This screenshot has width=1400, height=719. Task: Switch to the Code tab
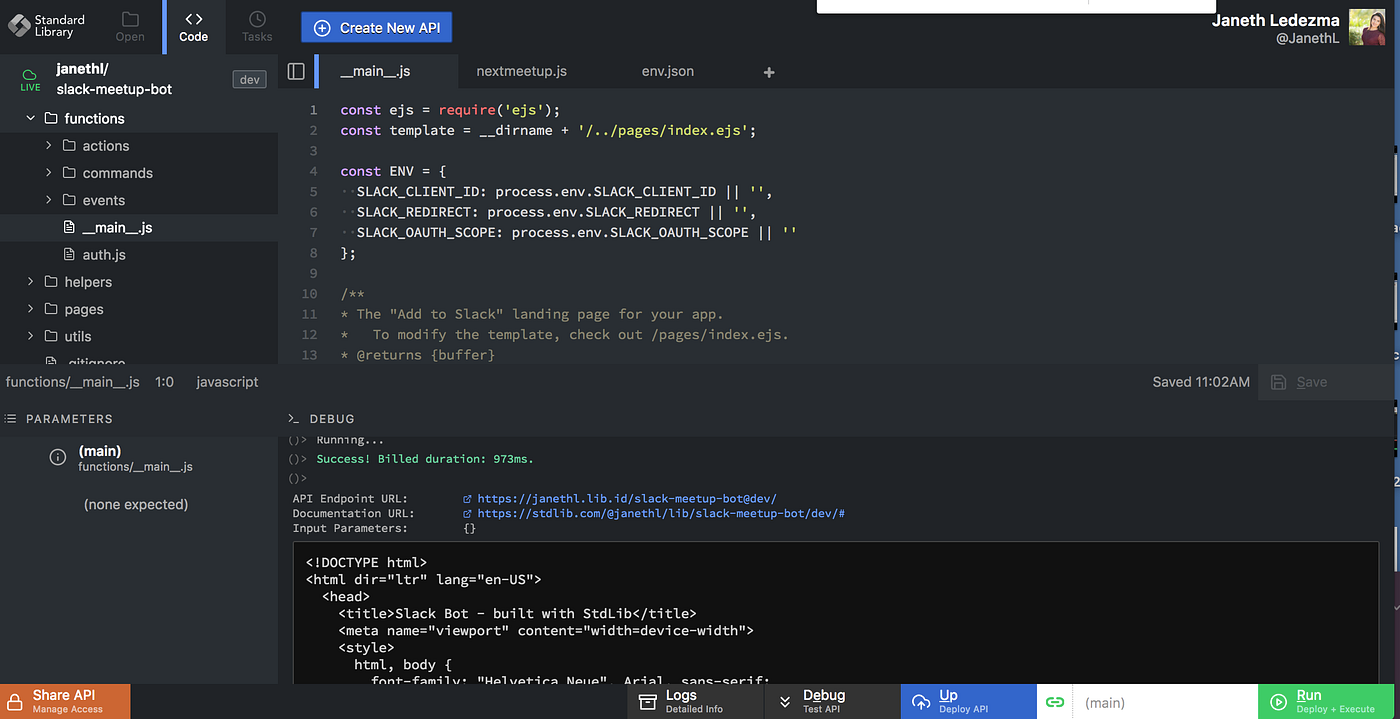(193, 26)
